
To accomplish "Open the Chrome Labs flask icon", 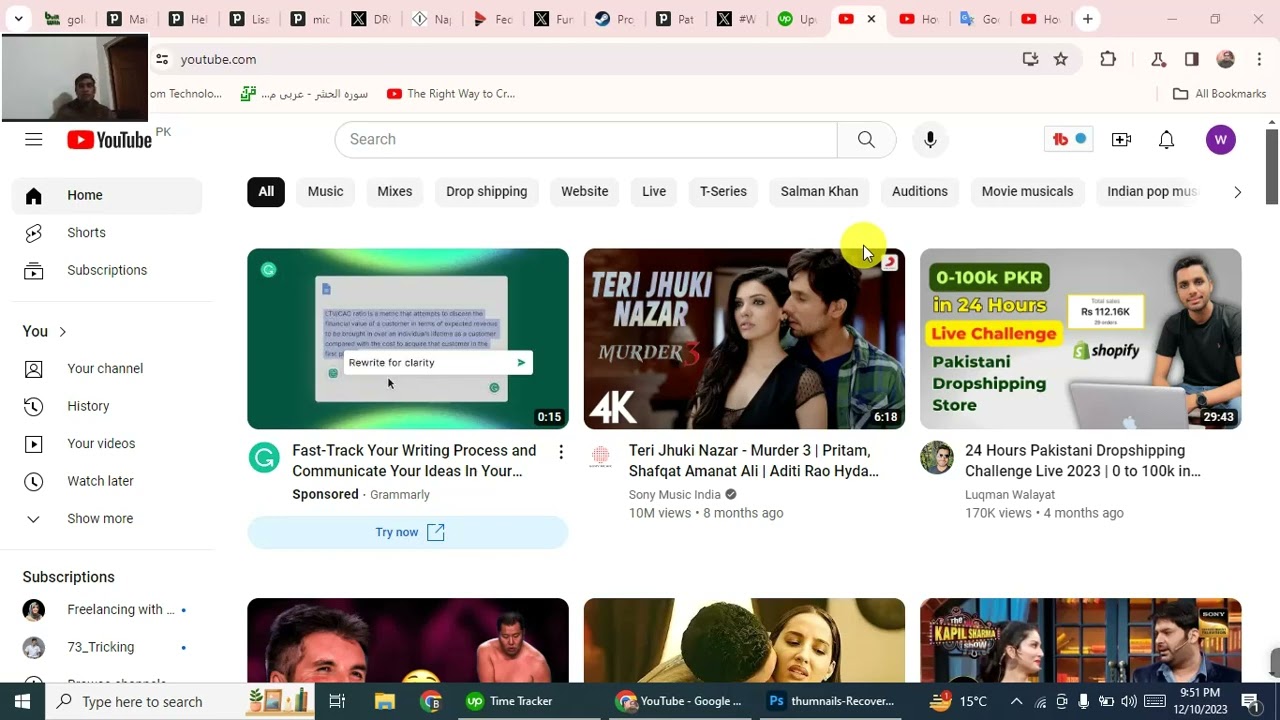I will 1159,59.
